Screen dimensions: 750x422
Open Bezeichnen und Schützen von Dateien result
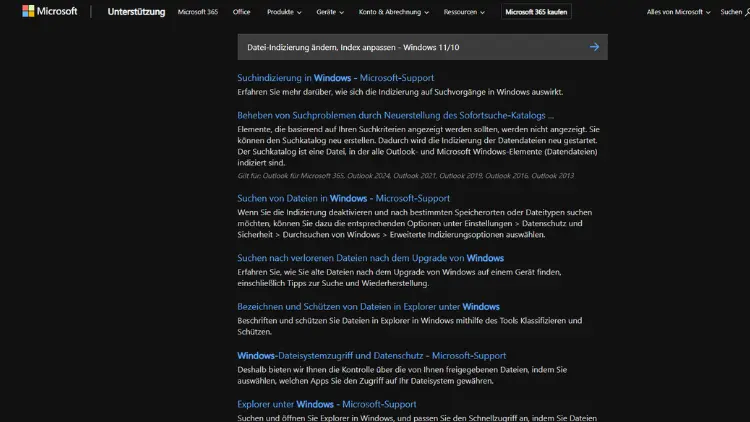[368, 307]
